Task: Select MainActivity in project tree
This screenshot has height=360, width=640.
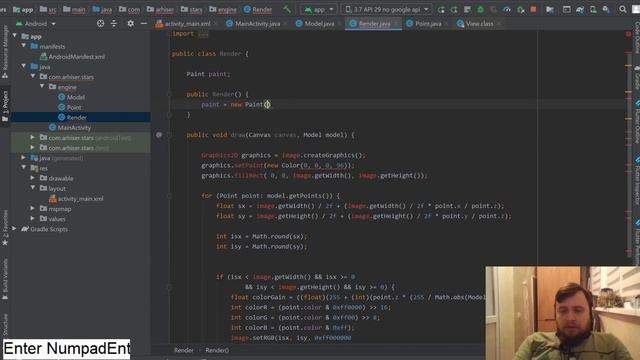Action: pos(70,128)
